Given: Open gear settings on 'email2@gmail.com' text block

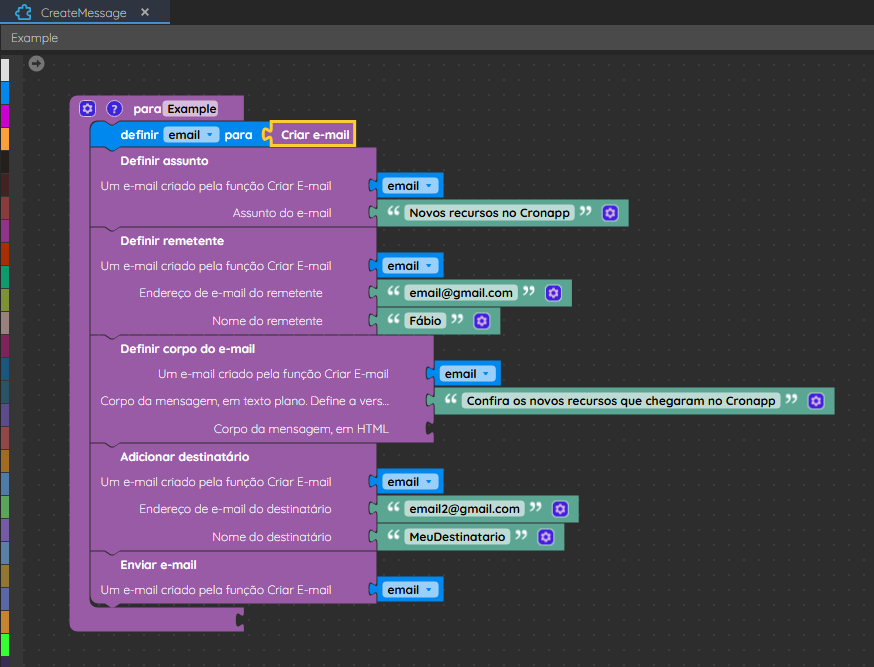Looking at the screenshot, I should tap(560, 509).
